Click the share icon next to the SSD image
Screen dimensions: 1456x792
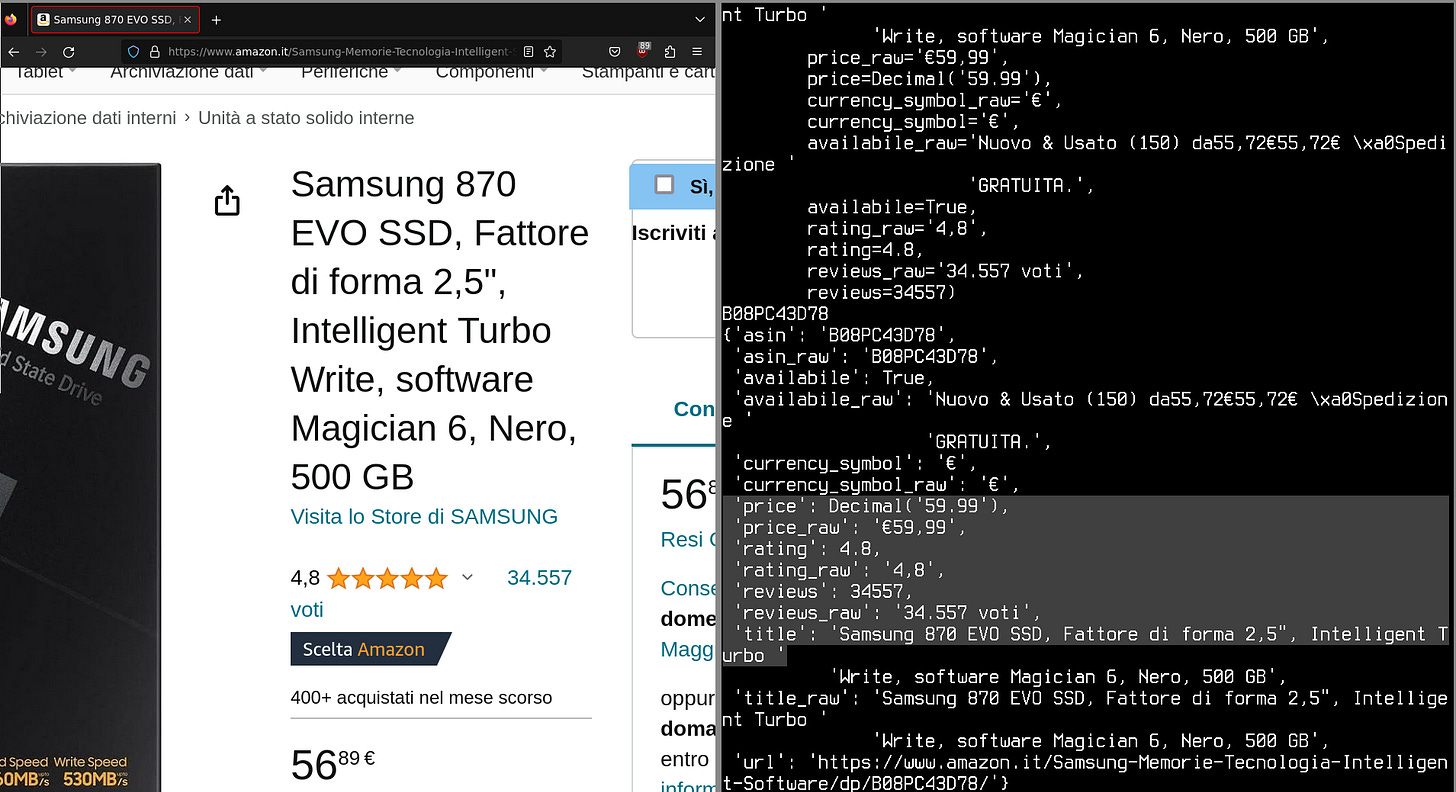pyautogui.click(x=227, y=200)
